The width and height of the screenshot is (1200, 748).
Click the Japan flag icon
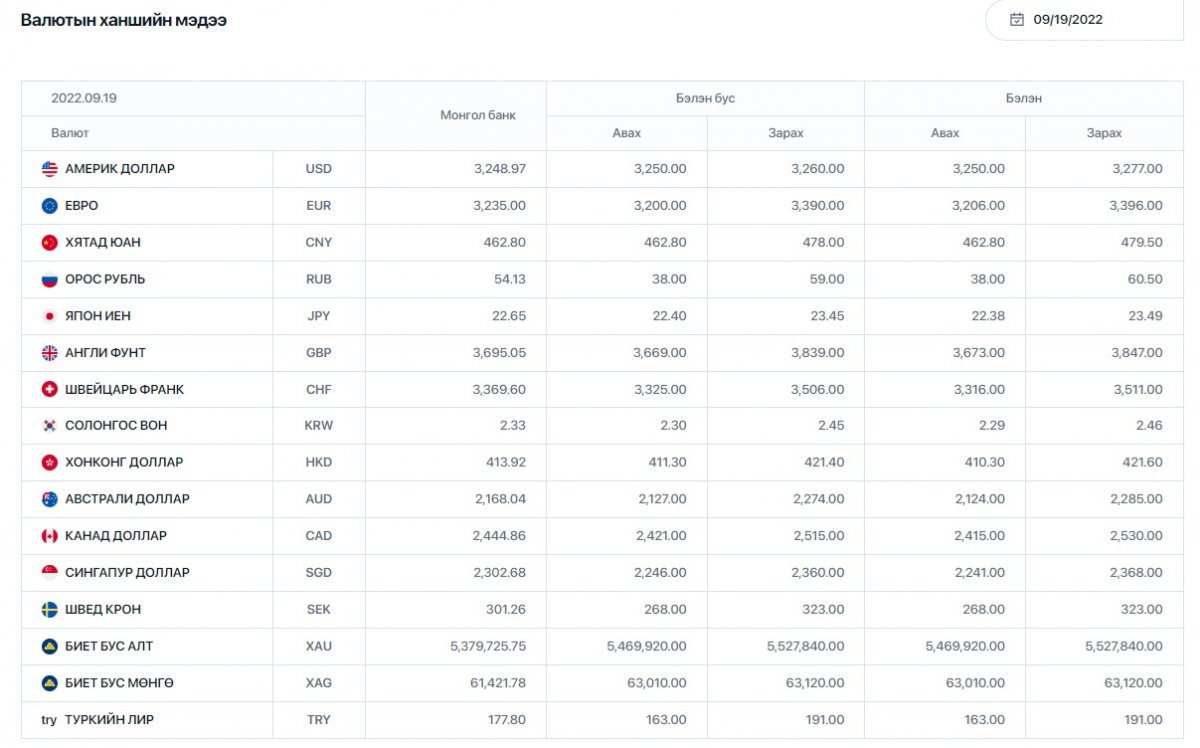point(49,316)
